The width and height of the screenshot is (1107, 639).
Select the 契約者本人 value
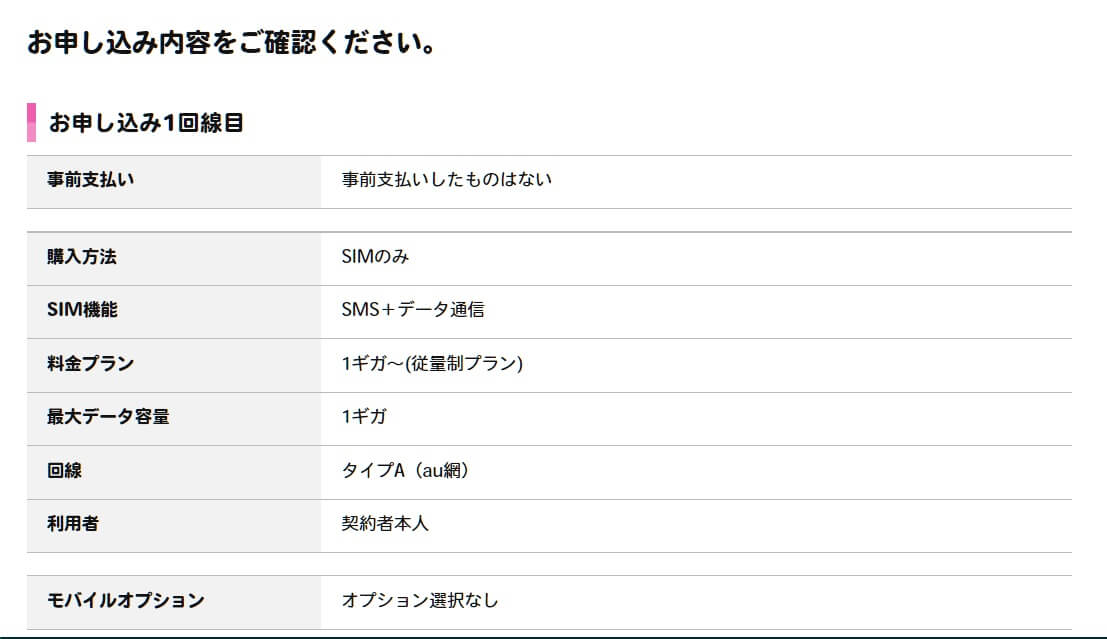[x=385, y=523]
